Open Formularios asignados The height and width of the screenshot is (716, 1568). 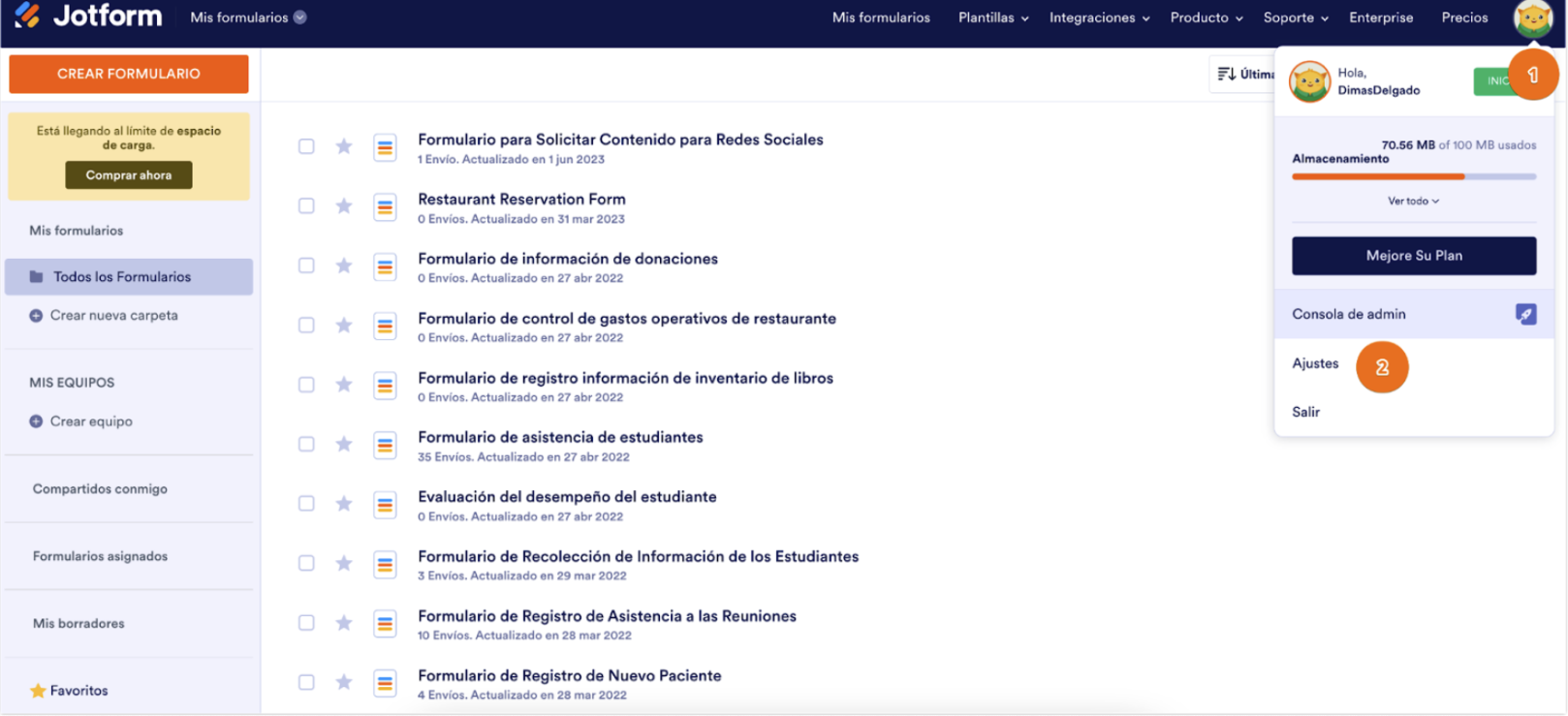click(100, 556)
